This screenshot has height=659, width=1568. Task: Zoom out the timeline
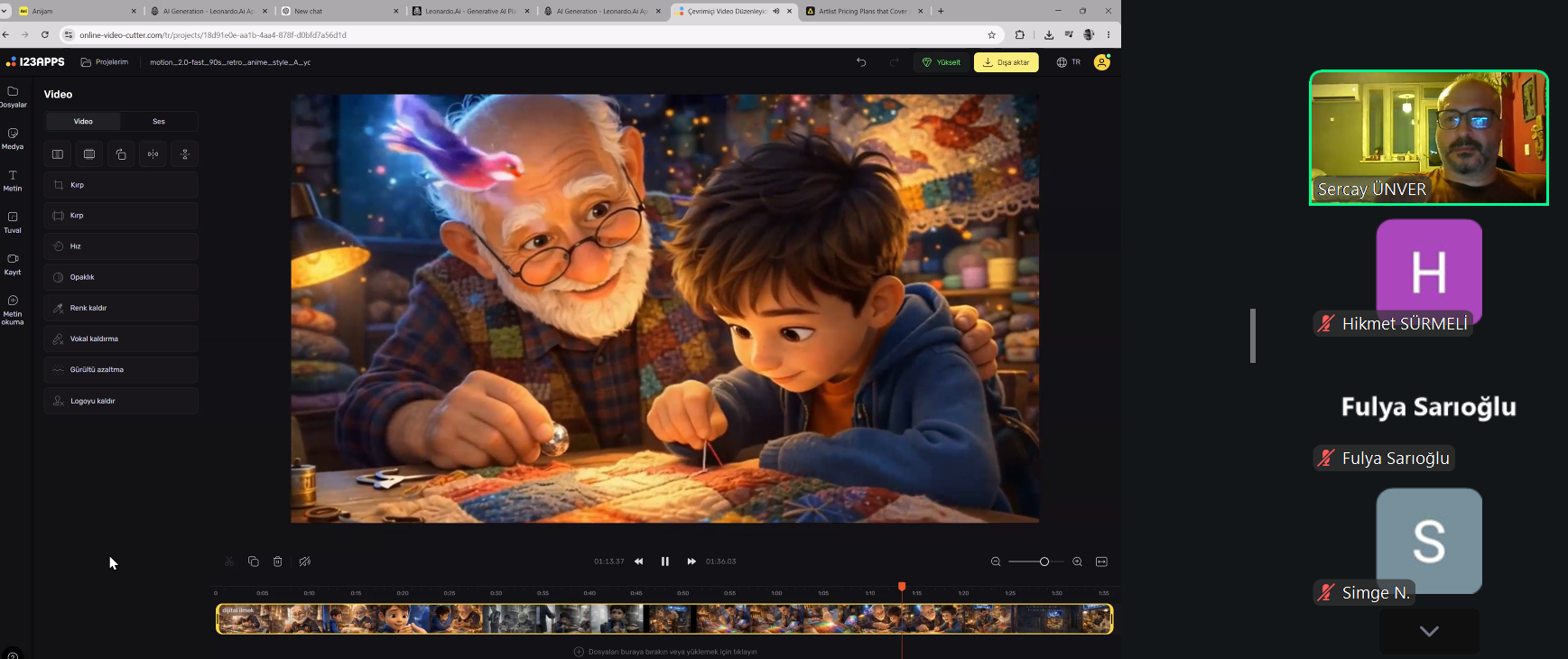996,562
